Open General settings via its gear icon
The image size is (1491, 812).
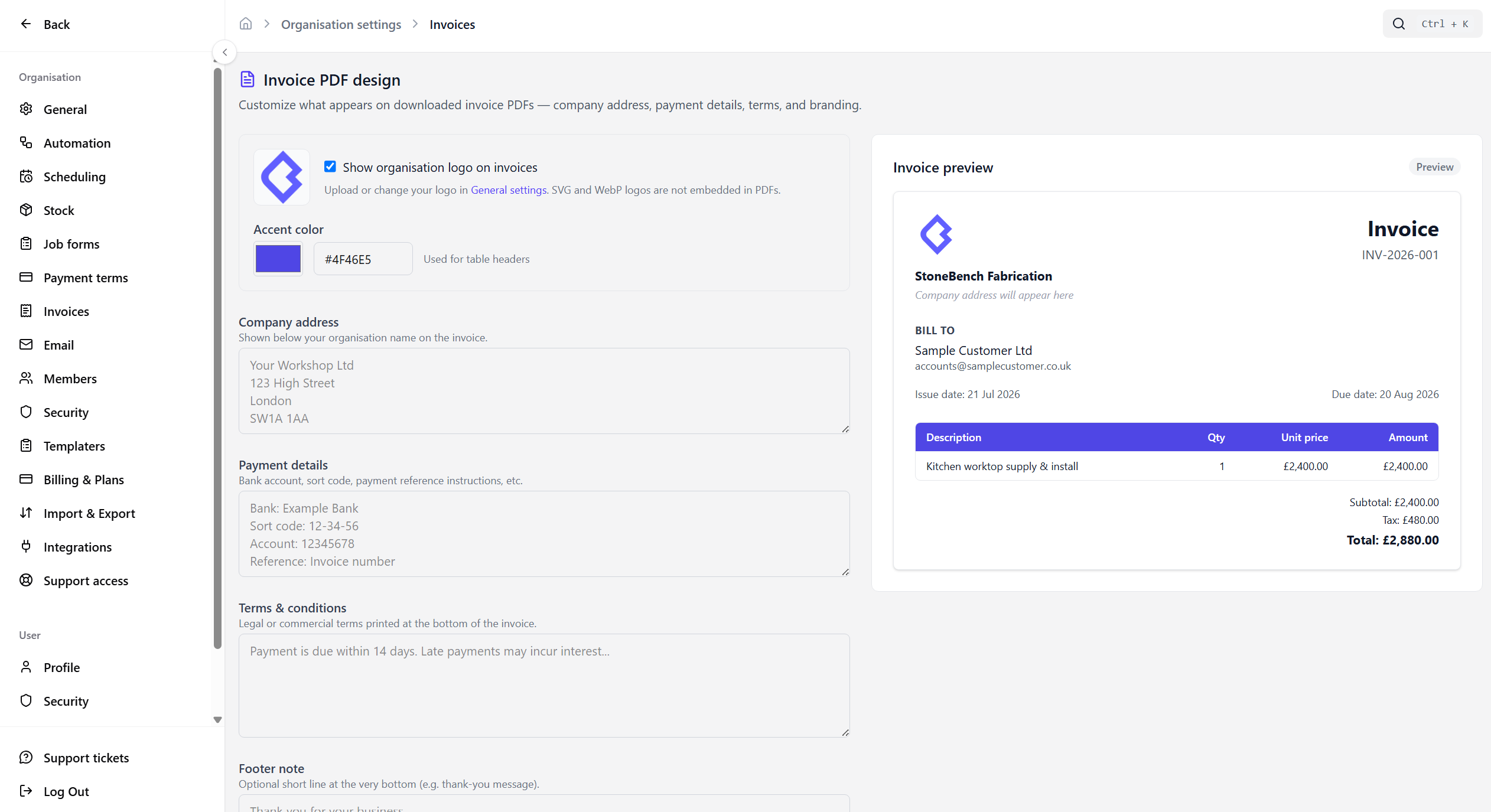26,109
